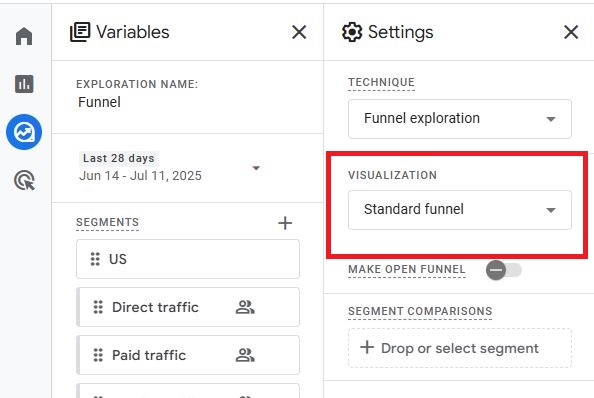Close the Variables panel
The height and width of the screenshot is (398, 594).
[x=299, y=32]
